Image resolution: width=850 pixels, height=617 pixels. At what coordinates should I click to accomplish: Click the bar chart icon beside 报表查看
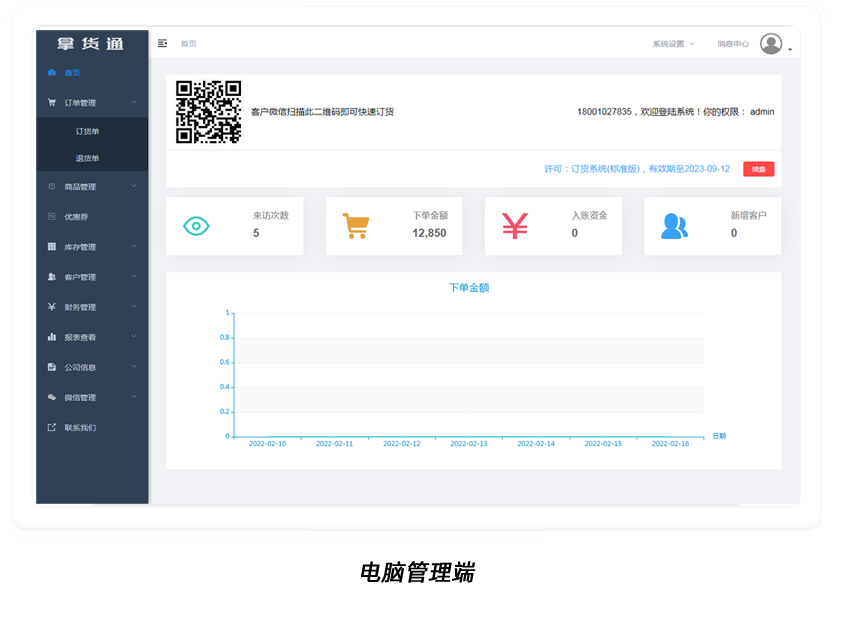(x=51, y=337)
